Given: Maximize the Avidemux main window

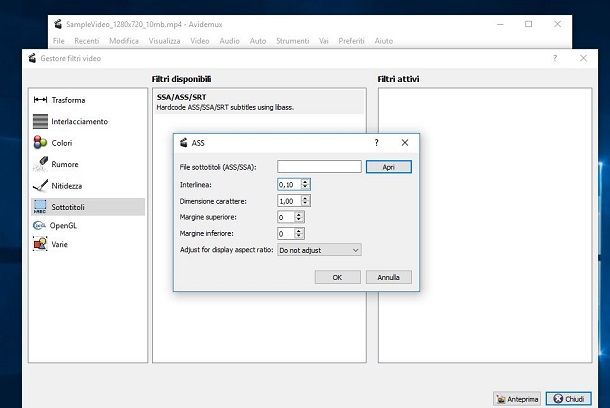Looking at the screenshot, I should pyautogui.click(x=528, y=24).
